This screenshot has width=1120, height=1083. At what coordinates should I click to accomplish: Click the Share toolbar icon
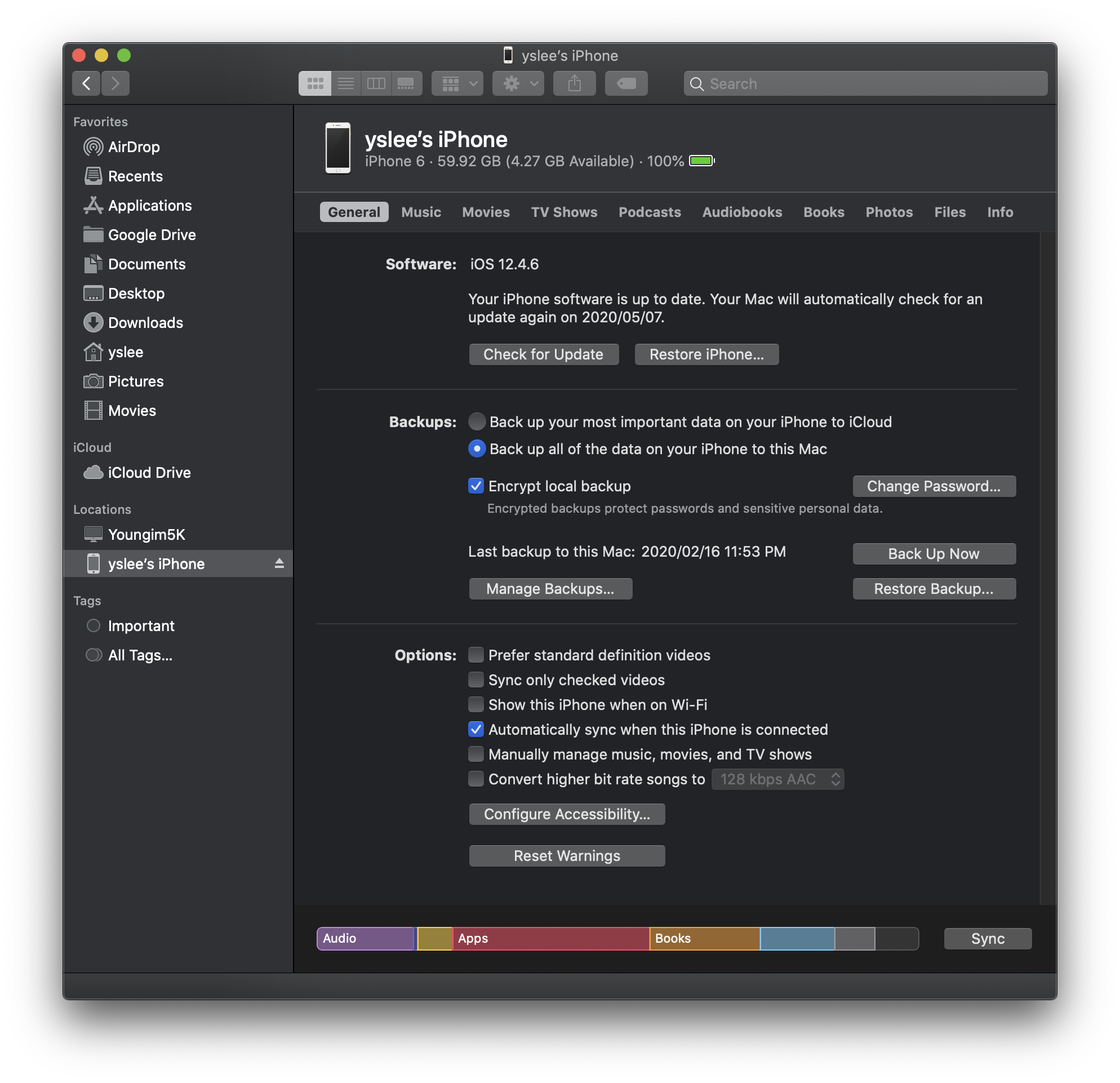574,83
